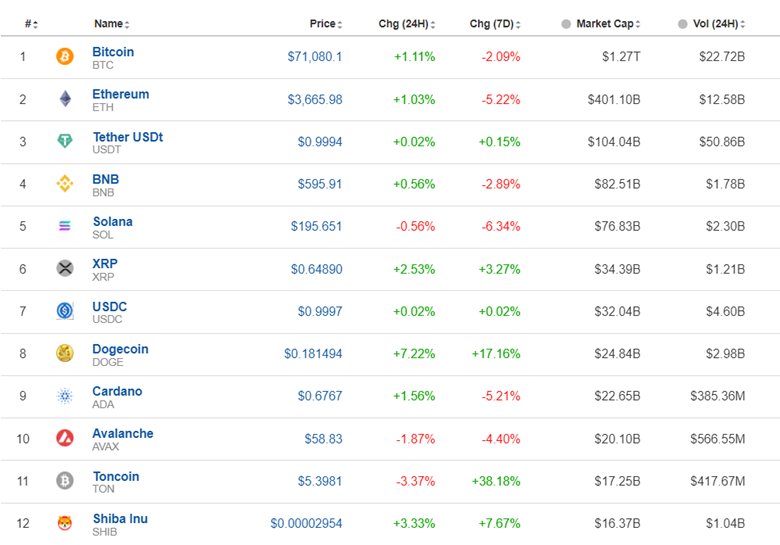This screenshot has height=545, width=780.
Task: Click Solana 7D change -6.34%
Action: (x=500, y=226)
